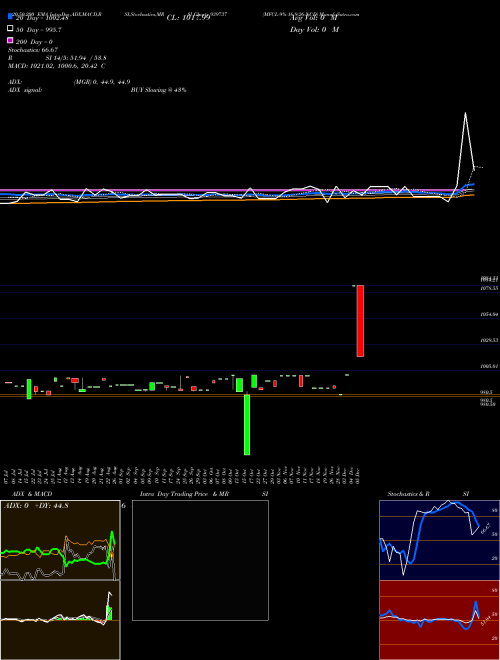Image resolution: width=500 pixels, height=660 pixels.
Task: Select the '200 Day - 0' label
Action: pyautogui.click(x=35, y=42)
